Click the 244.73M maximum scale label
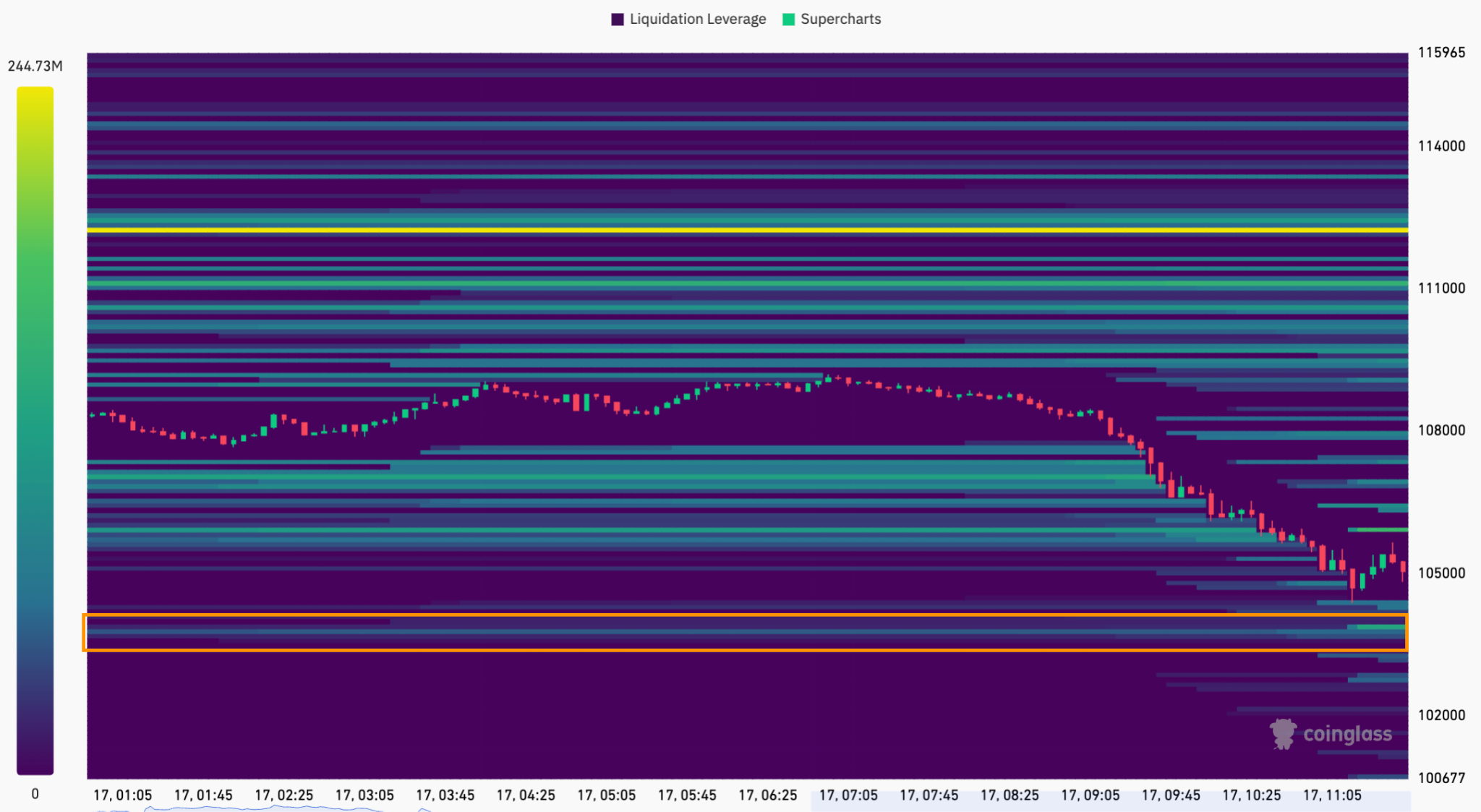The height and width of the screenshot is (812, 1481). 35,67
